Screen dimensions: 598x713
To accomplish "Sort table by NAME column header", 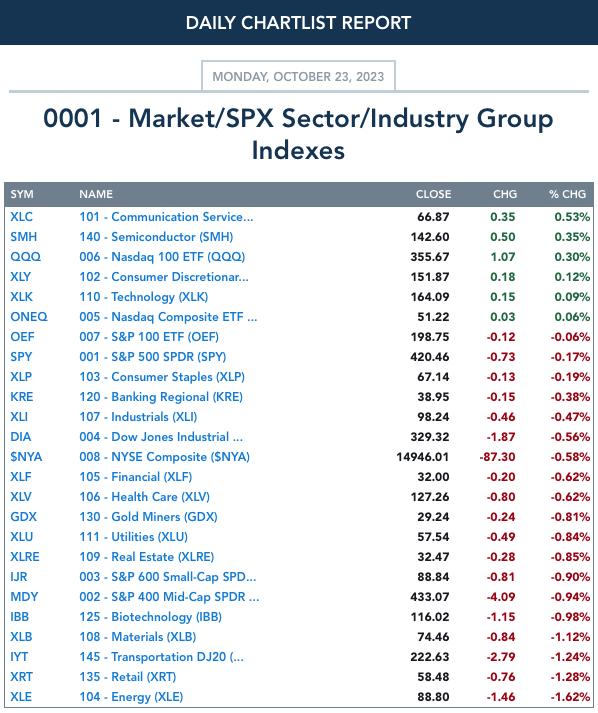I will coord(96,194).
